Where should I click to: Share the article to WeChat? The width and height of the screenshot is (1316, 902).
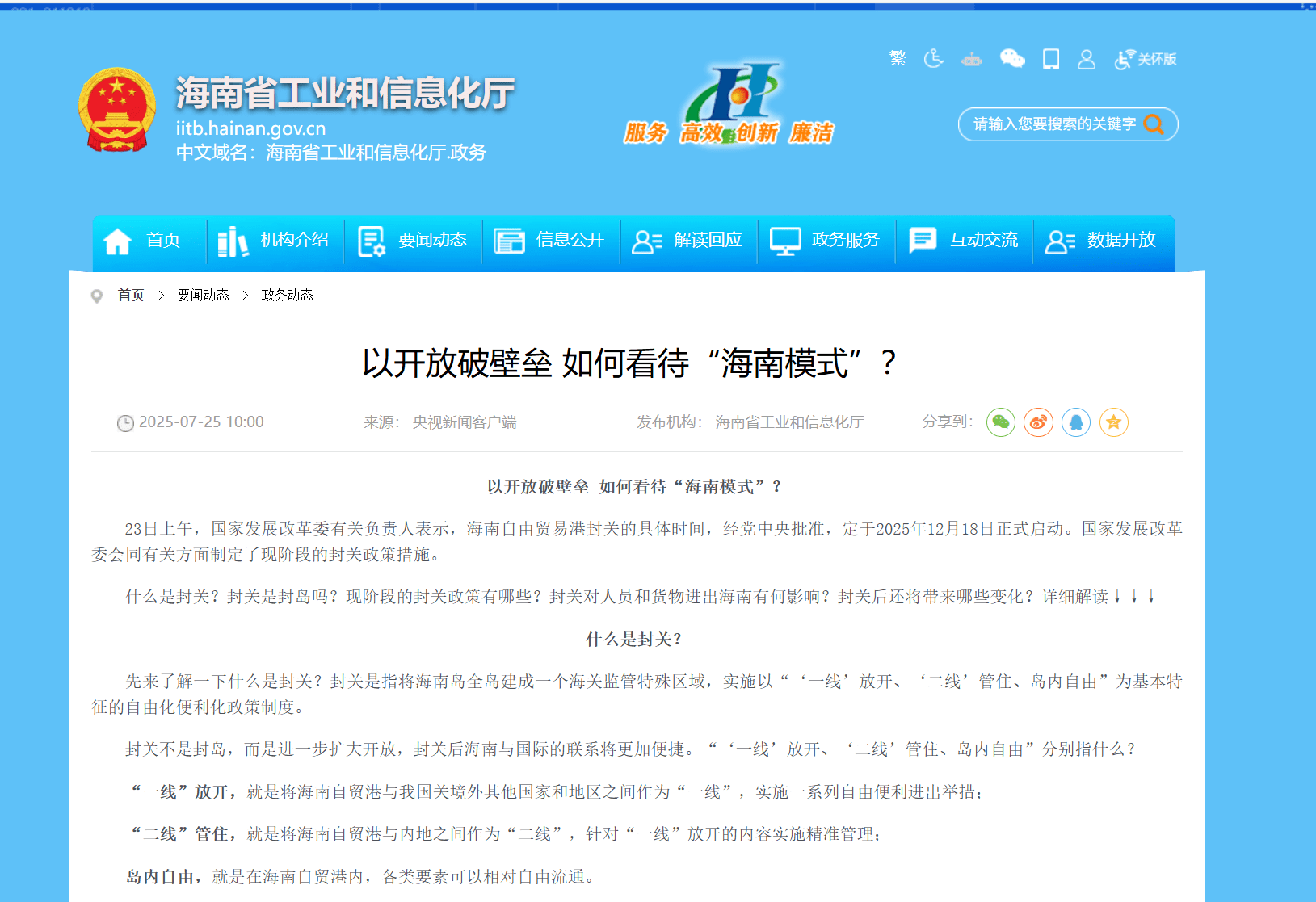1001,422
